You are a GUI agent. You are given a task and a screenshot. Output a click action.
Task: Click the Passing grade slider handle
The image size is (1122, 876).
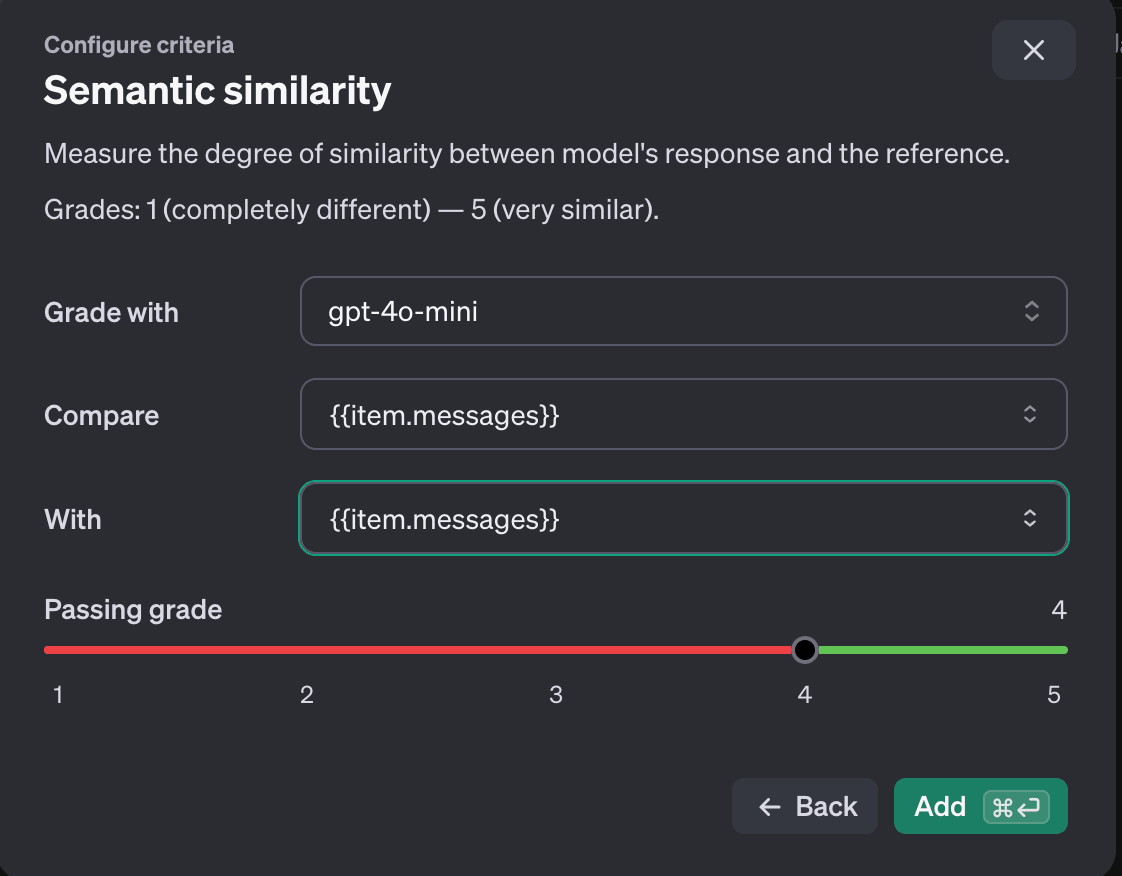tap(804, 650)
